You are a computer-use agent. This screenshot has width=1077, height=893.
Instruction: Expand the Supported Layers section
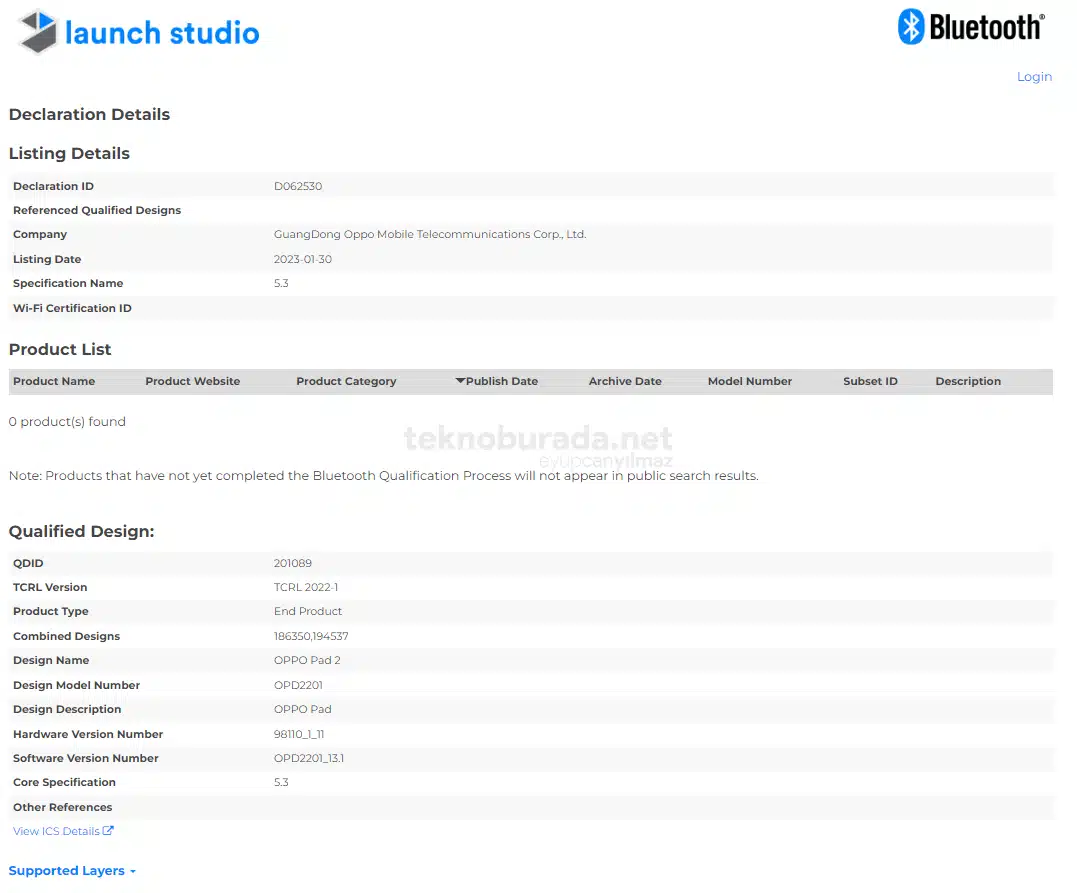(67, 871)
